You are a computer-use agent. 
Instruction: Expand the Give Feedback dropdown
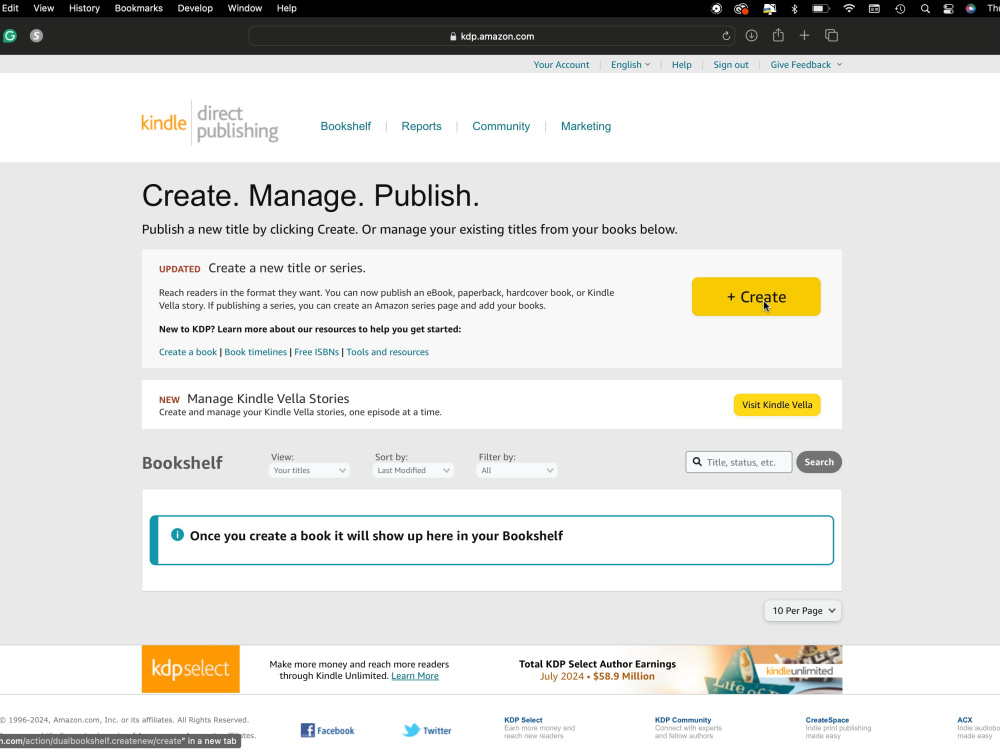coord(805,64)
